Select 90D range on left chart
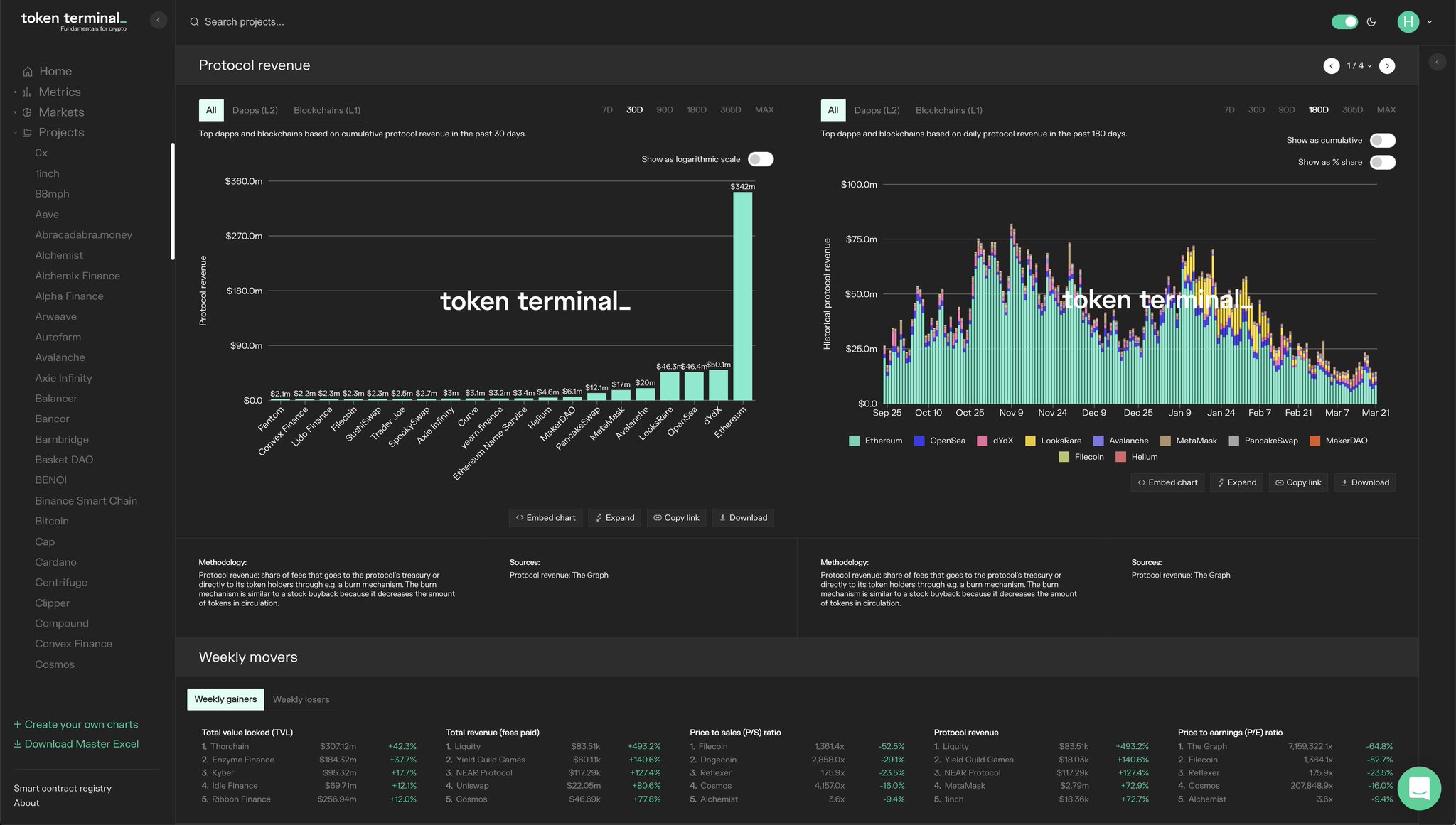Screen dimensions: 1456x825 pyautogui.click(x=665, y=110)
